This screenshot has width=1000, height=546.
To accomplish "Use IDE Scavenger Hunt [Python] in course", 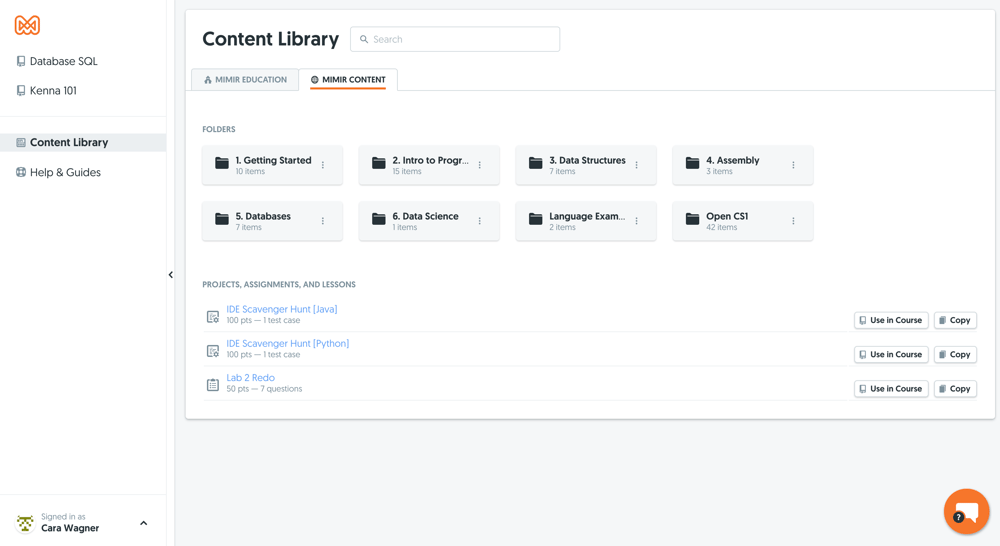I will pyautogui.click(x=891, y=355).
